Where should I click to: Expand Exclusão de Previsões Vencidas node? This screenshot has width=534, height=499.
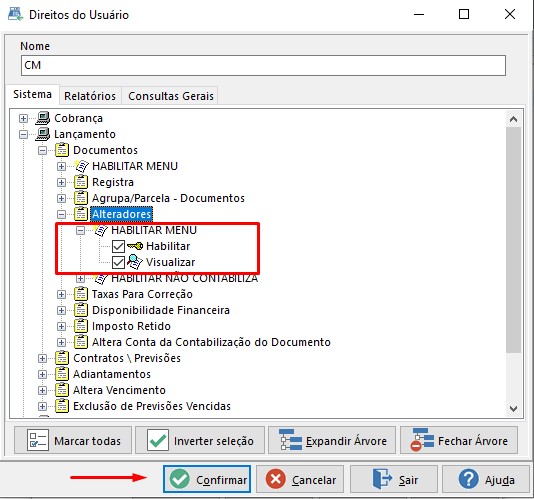pyautogui.click(x=42, y=406)
